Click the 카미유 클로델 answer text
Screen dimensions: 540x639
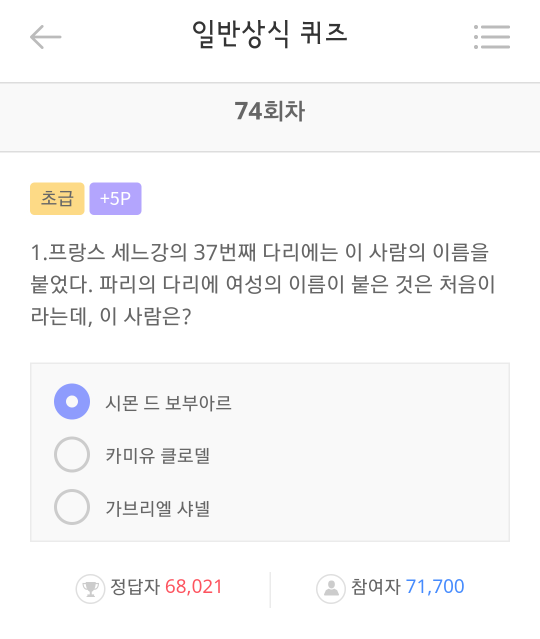[x=158, y=455]
